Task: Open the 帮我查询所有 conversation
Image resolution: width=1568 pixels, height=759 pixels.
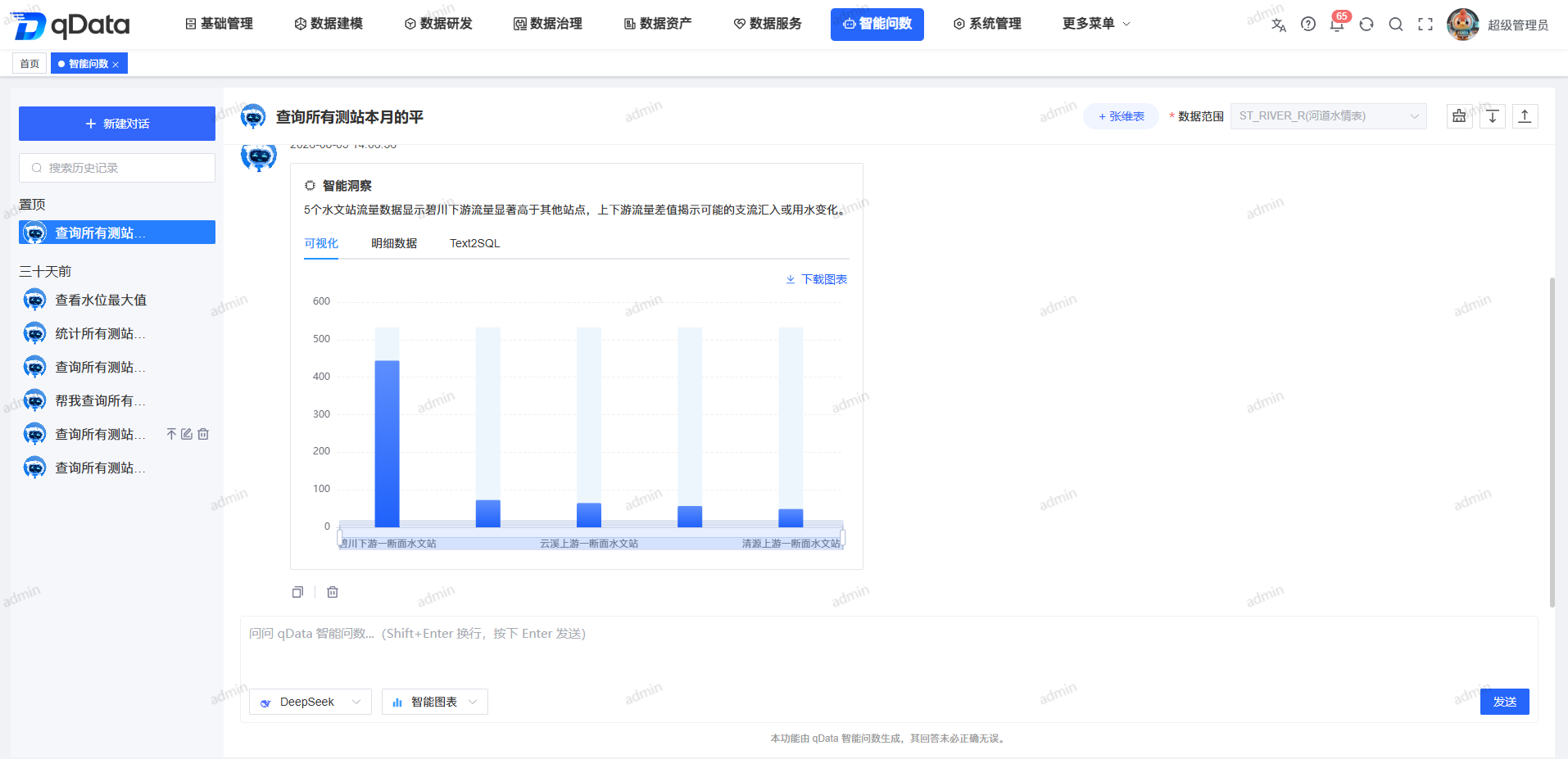Action: point(117,401)
